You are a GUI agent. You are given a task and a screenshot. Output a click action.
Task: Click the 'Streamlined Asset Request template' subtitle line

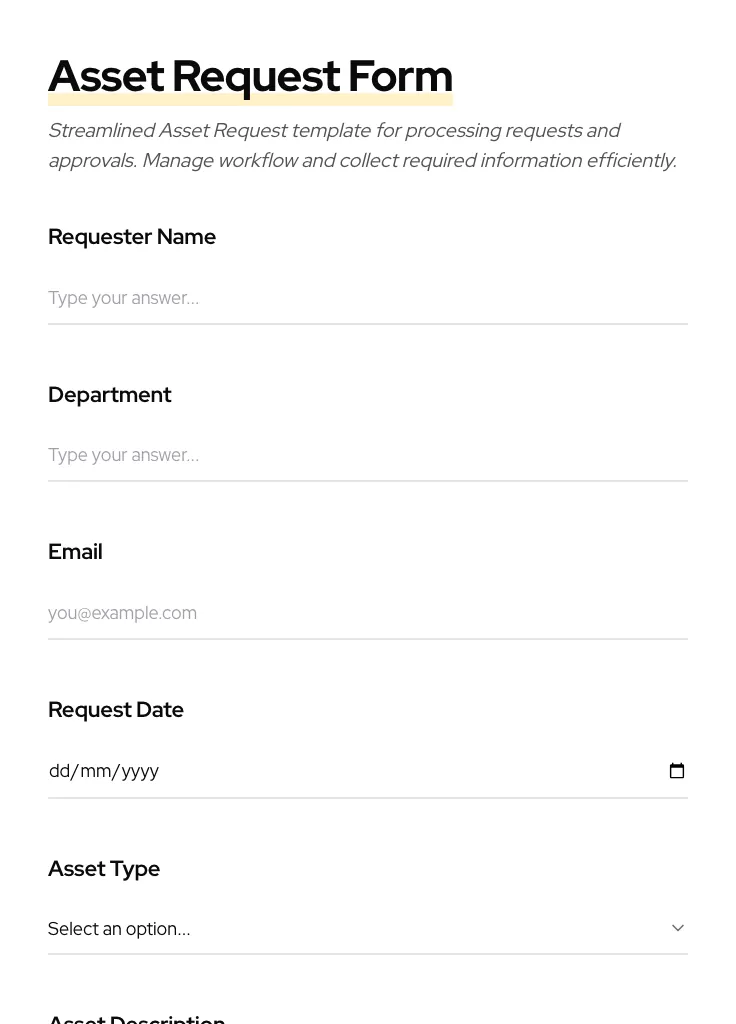coord(334,130)
